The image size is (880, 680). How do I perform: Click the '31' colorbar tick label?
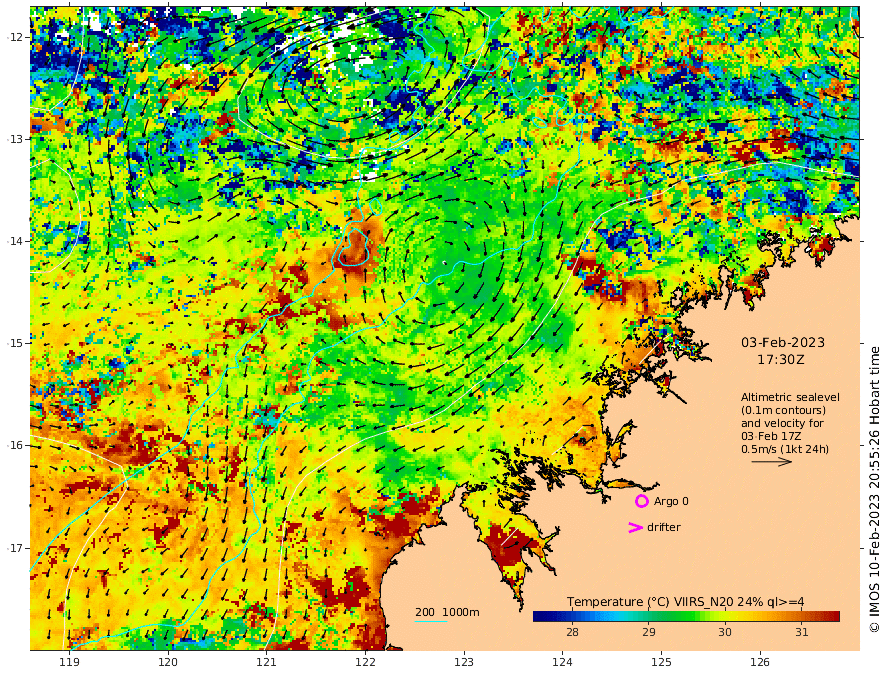click(801, 632)
